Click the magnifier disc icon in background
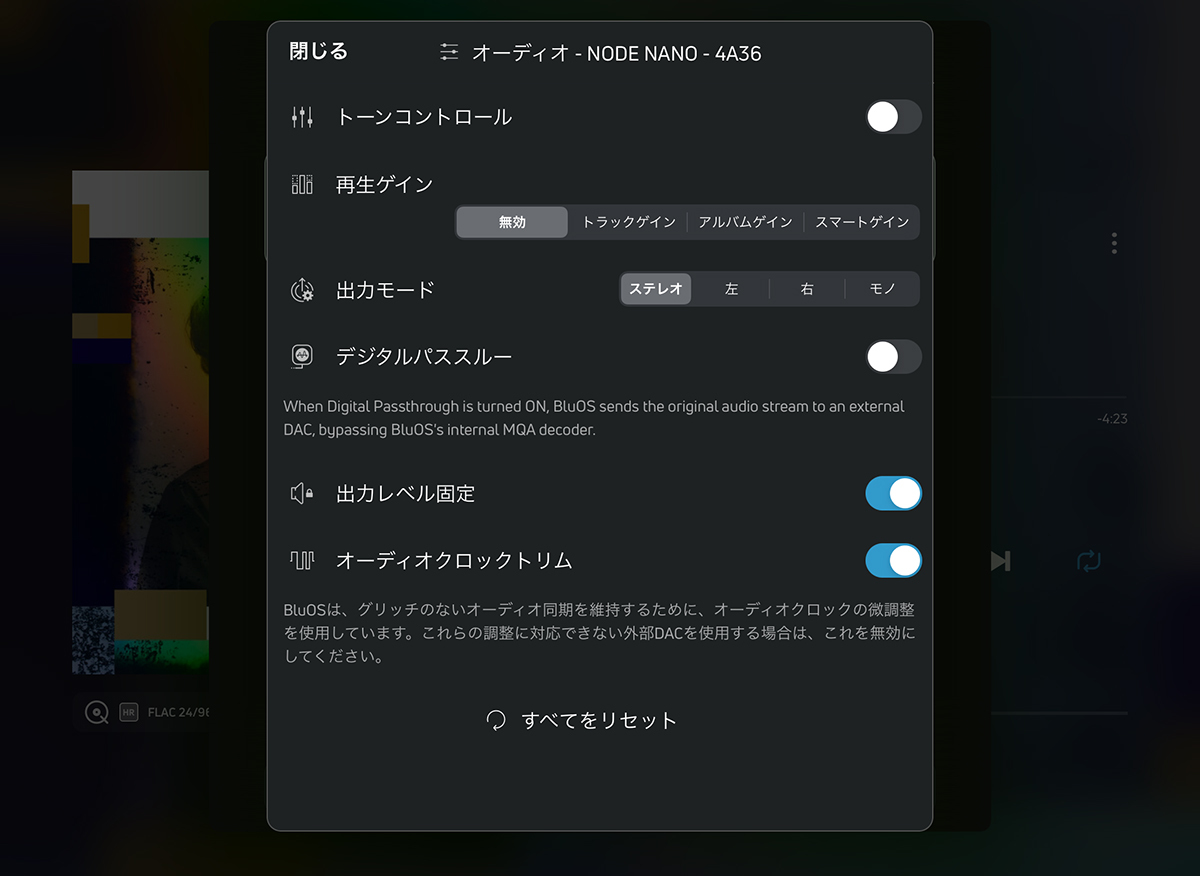The image size is (1200, 876). coord(97,713)
